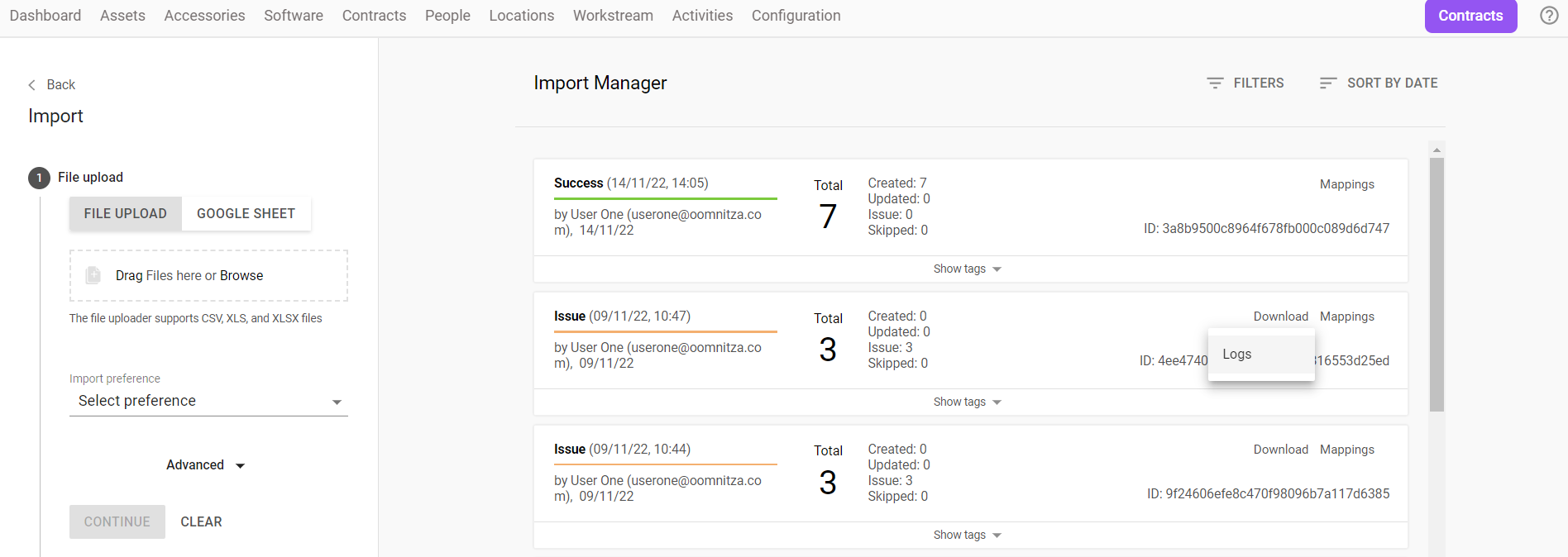Image resolution: width=1568 pixels, height=557 pixels.
Task: Expand Show tags on Success import
Action: [x=967, y=269]
